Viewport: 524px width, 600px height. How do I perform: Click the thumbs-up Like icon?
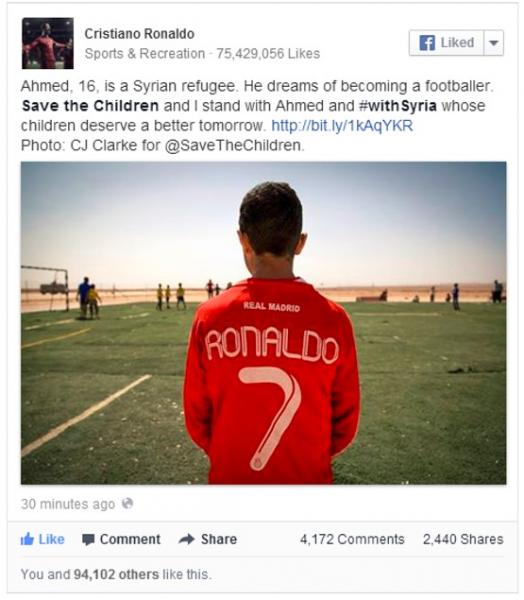coord(27,539)
